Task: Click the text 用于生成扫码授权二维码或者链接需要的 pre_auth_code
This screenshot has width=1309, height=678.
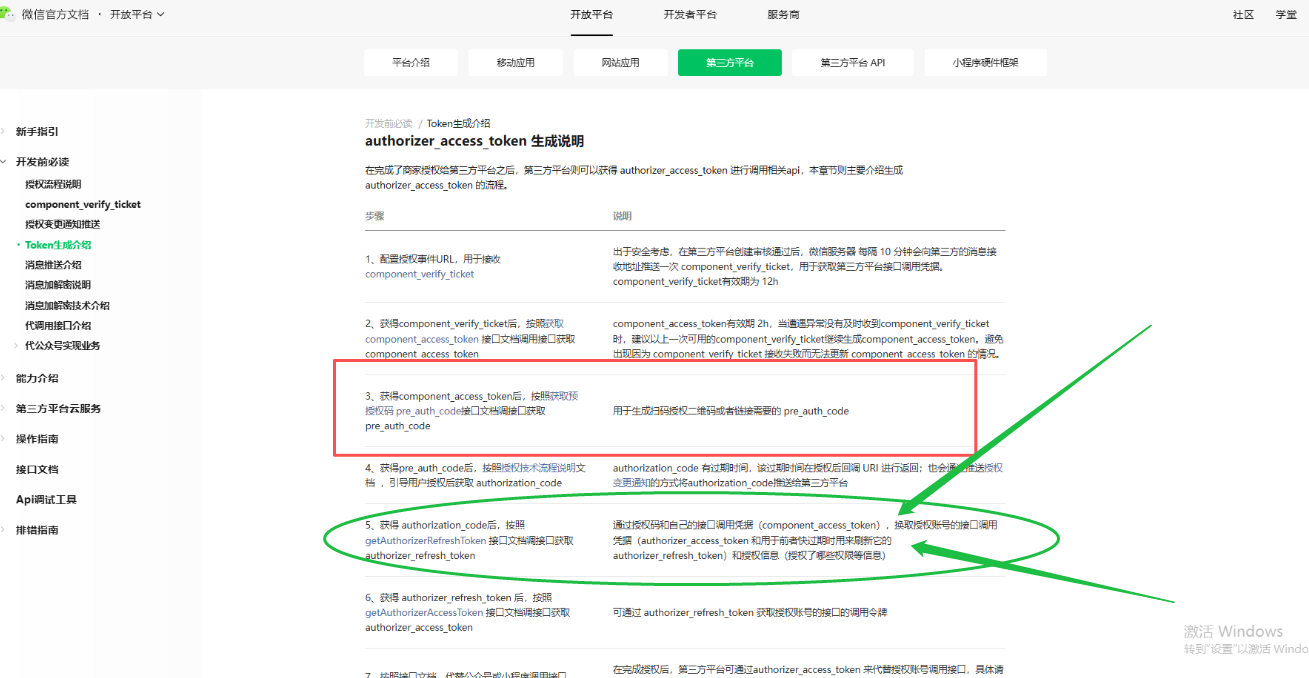Action: 731,411
